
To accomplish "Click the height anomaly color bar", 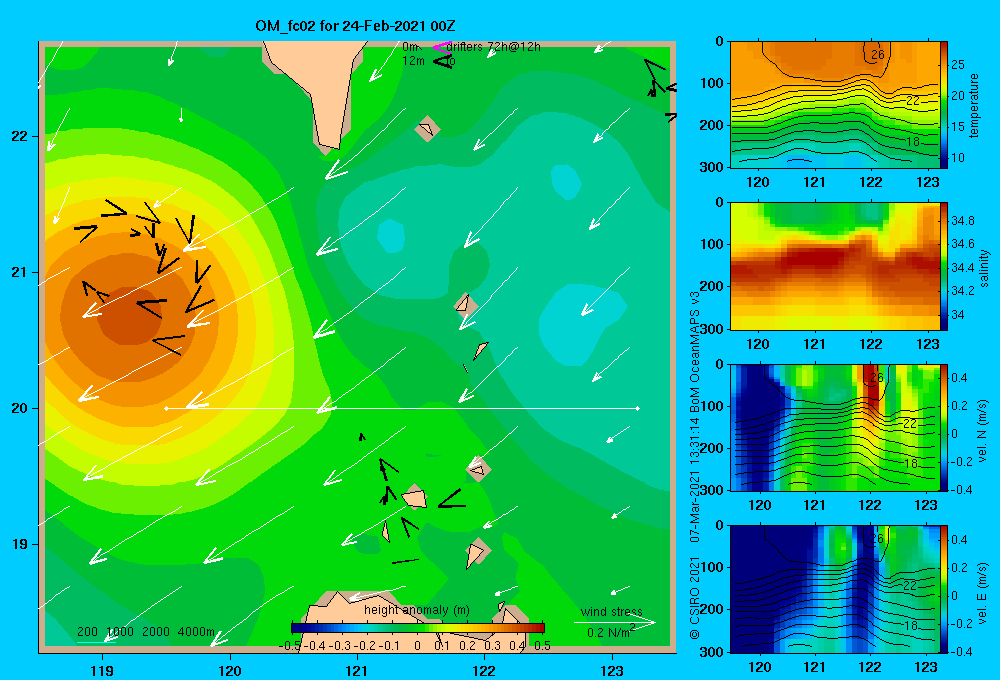I will tap(418, 627).
